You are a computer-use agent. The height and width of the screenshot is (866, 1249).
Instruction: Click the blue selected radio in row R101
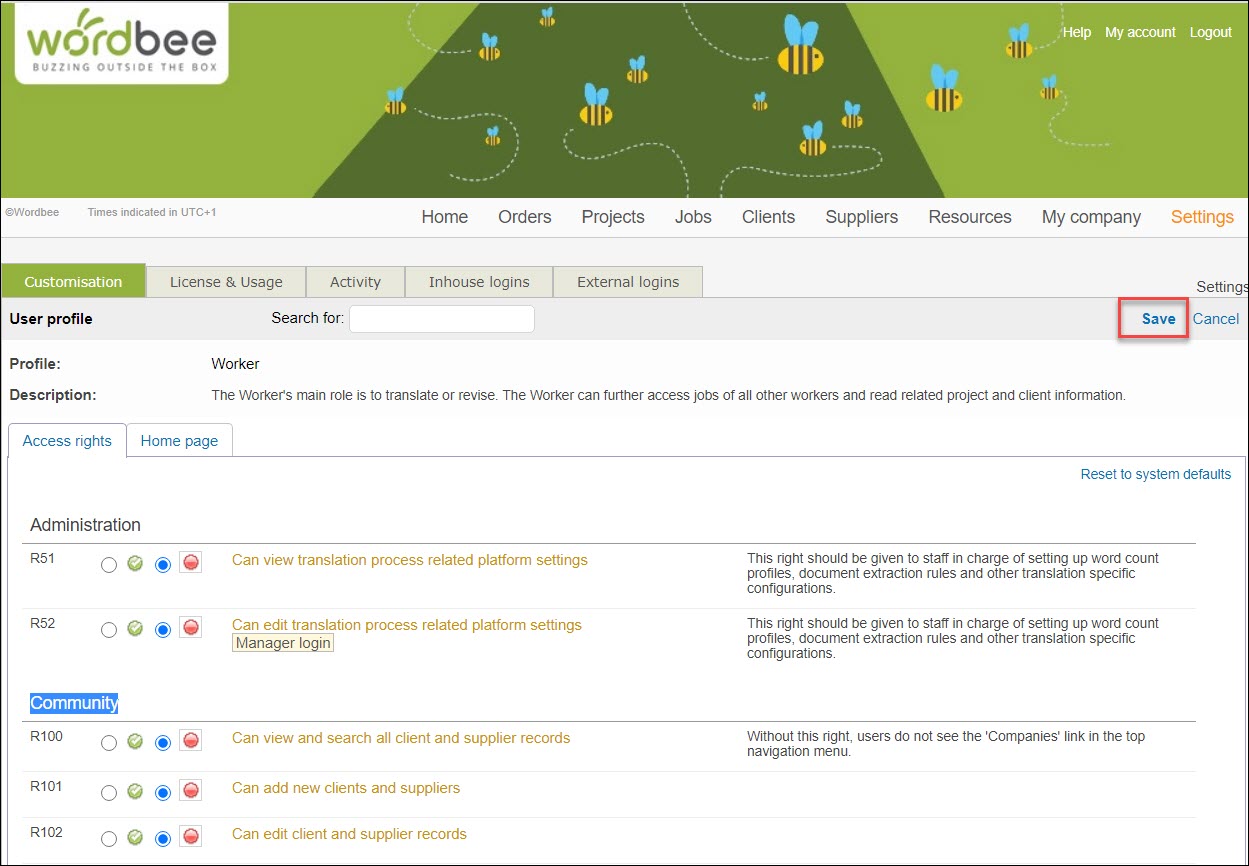click(163, 793)
